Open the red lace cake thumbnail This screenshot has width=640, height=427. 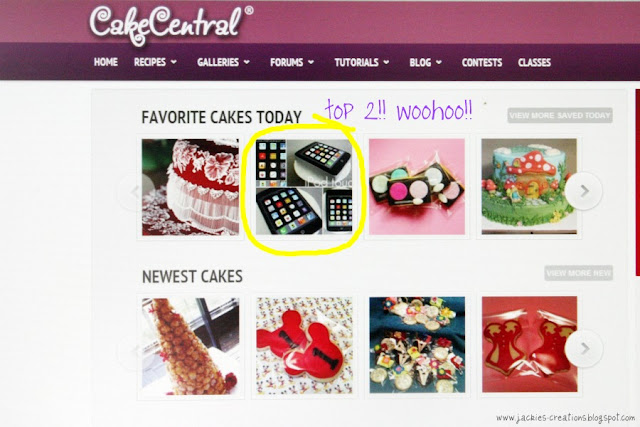190,187
